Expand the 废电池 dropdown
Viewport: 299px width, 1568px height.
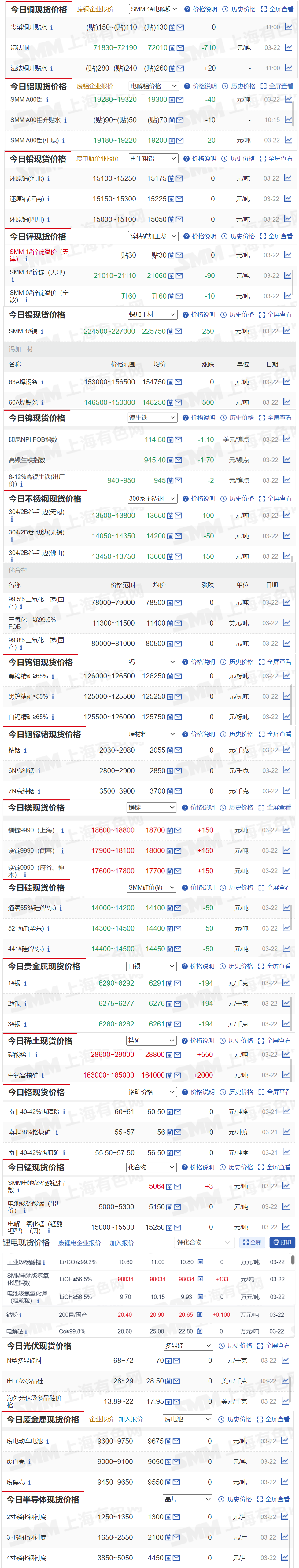(x=188, y=1419)
